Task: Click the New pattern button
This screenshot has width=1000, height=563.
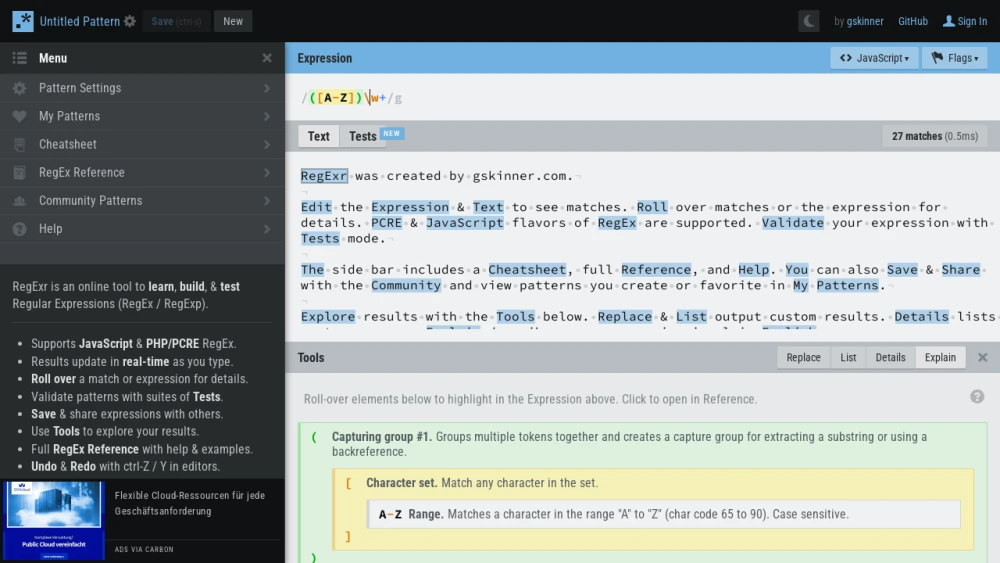Action: point(233,21)
